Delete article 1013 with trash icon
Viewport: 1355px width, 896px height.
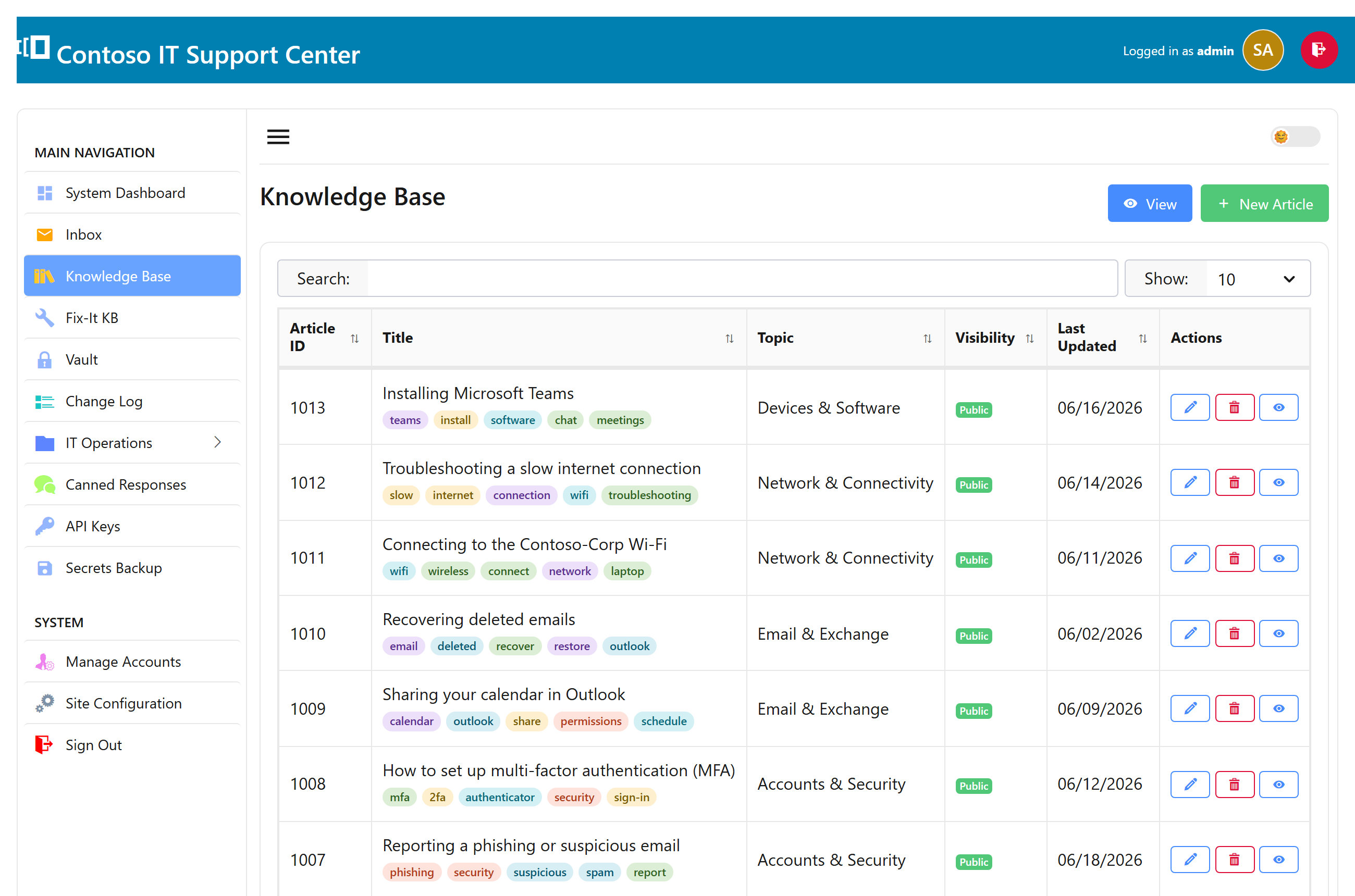pyautogui.click(x=1235, y=407)
